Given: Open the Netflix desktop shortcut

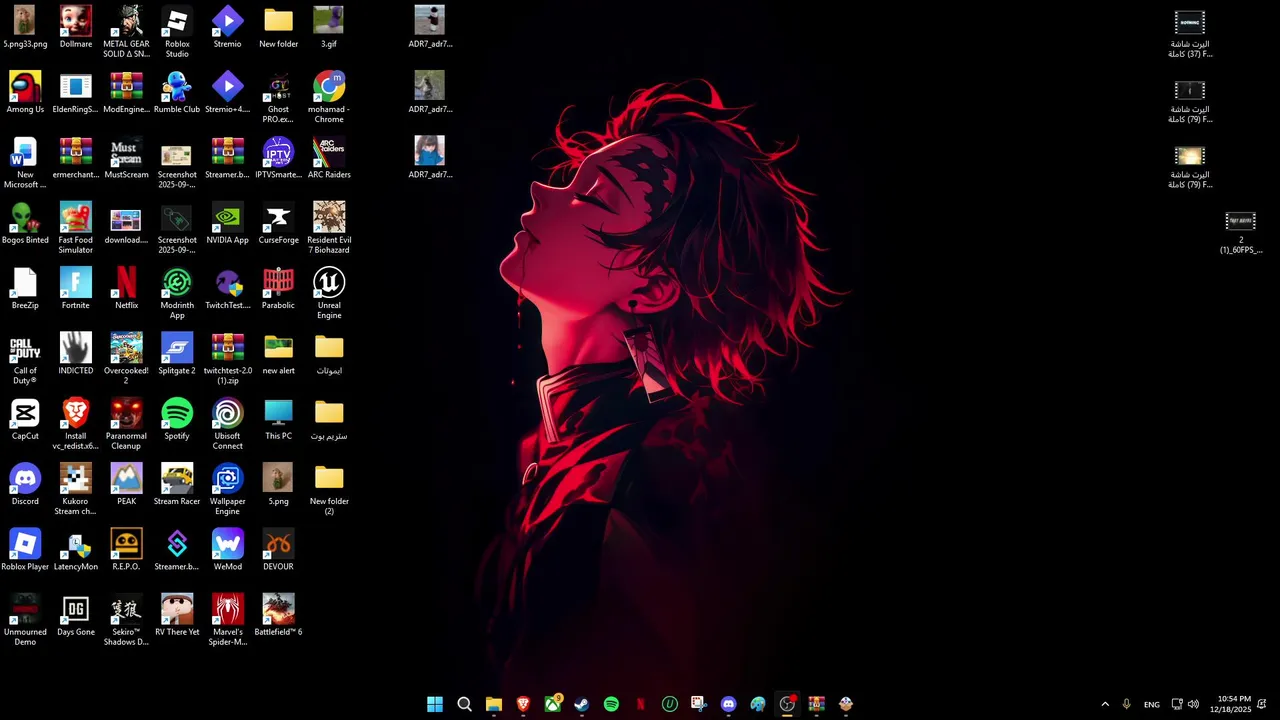Looking at the screenshot, I should 126,288.
